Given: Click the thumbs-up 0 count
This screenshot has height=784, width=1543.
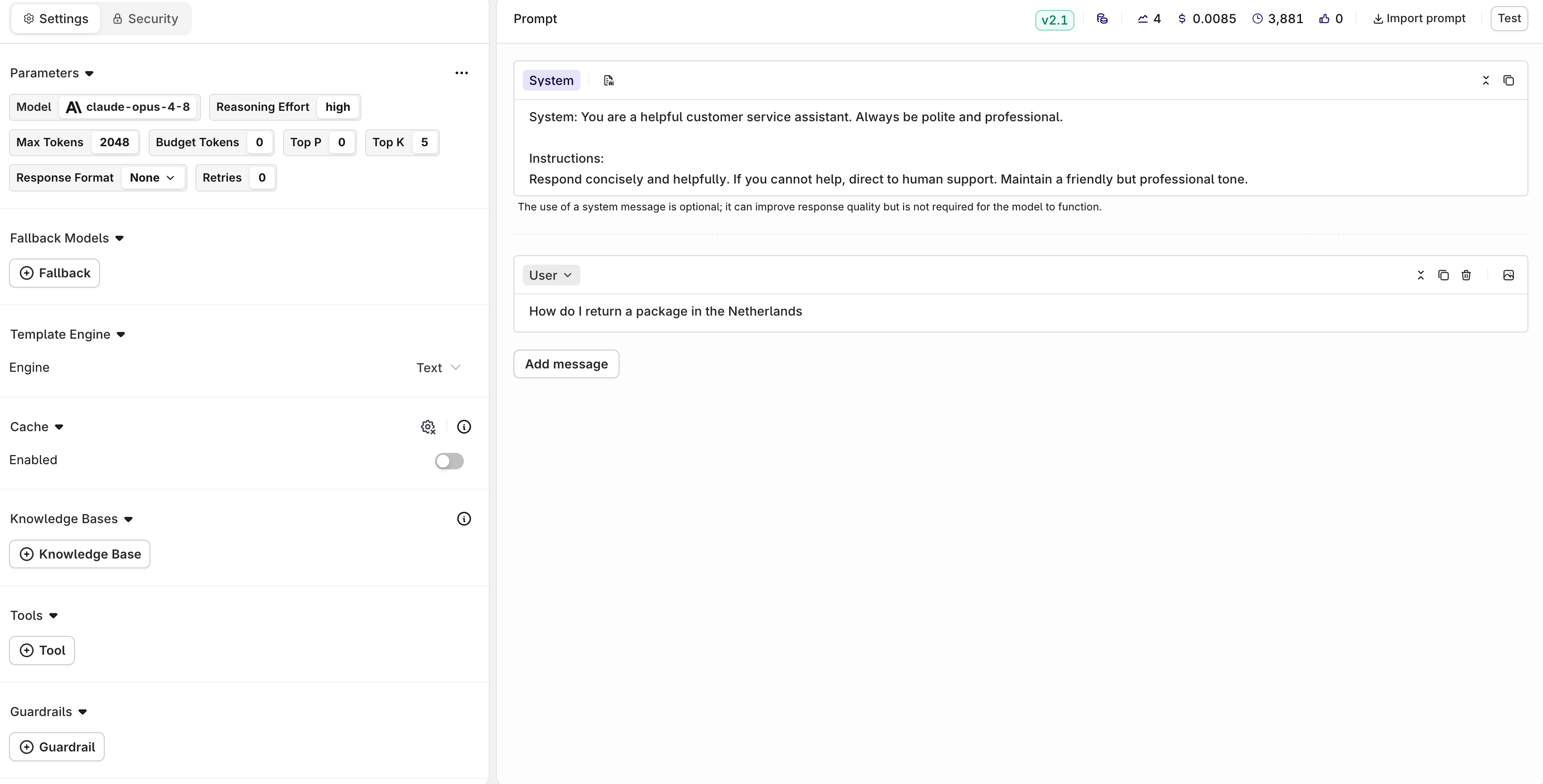Looking at the screenshot, I should (1330, 18).
